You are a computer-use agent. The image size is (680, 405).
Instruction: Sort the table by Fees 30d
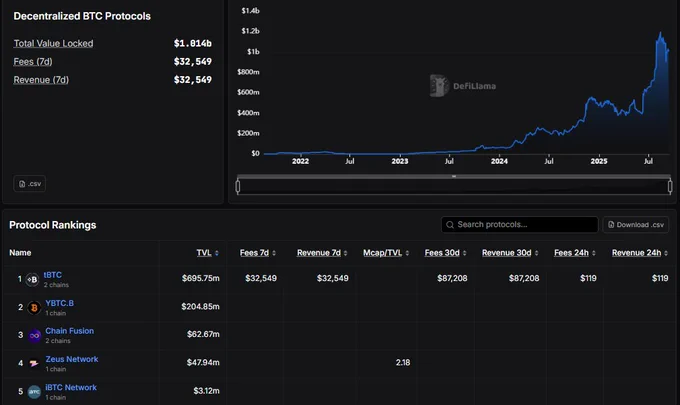coord(445,253)
